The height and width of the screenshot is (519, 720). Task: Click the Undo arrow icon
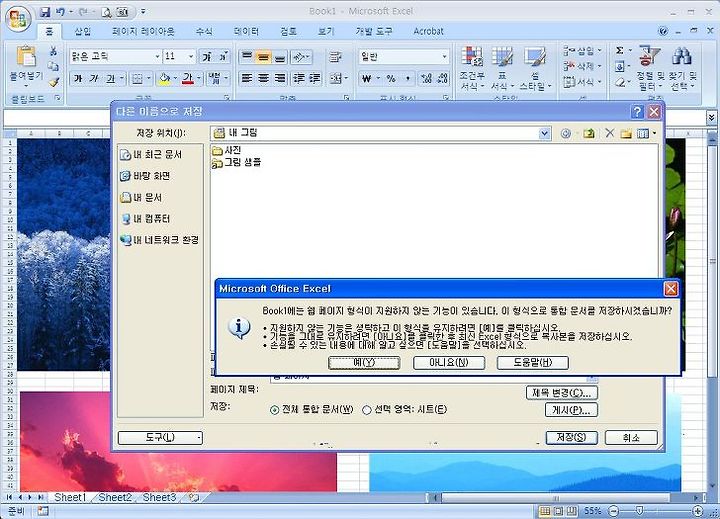point(60,12)
